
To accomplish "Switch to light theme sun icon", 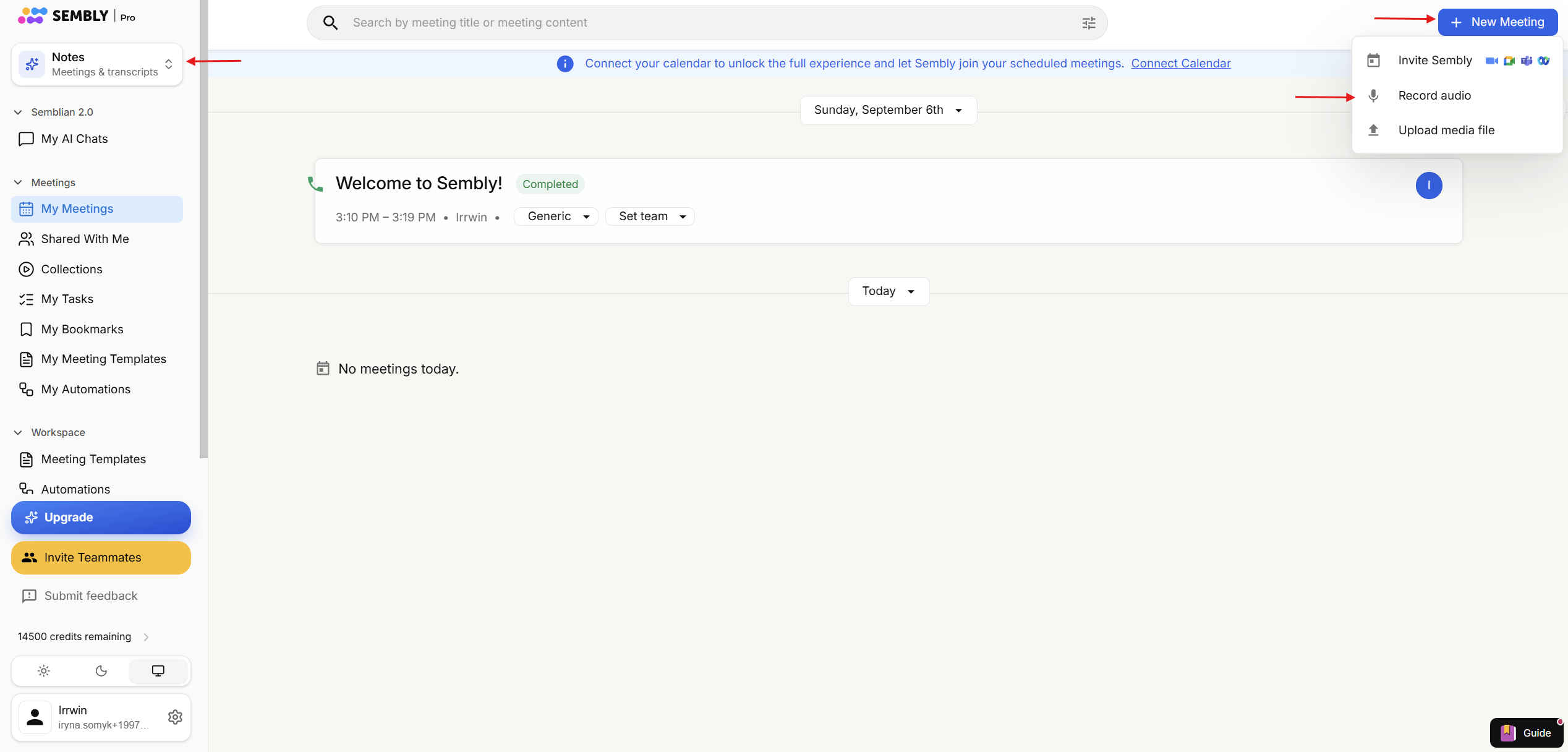I will pyautogui.click(x=43, y=671).
